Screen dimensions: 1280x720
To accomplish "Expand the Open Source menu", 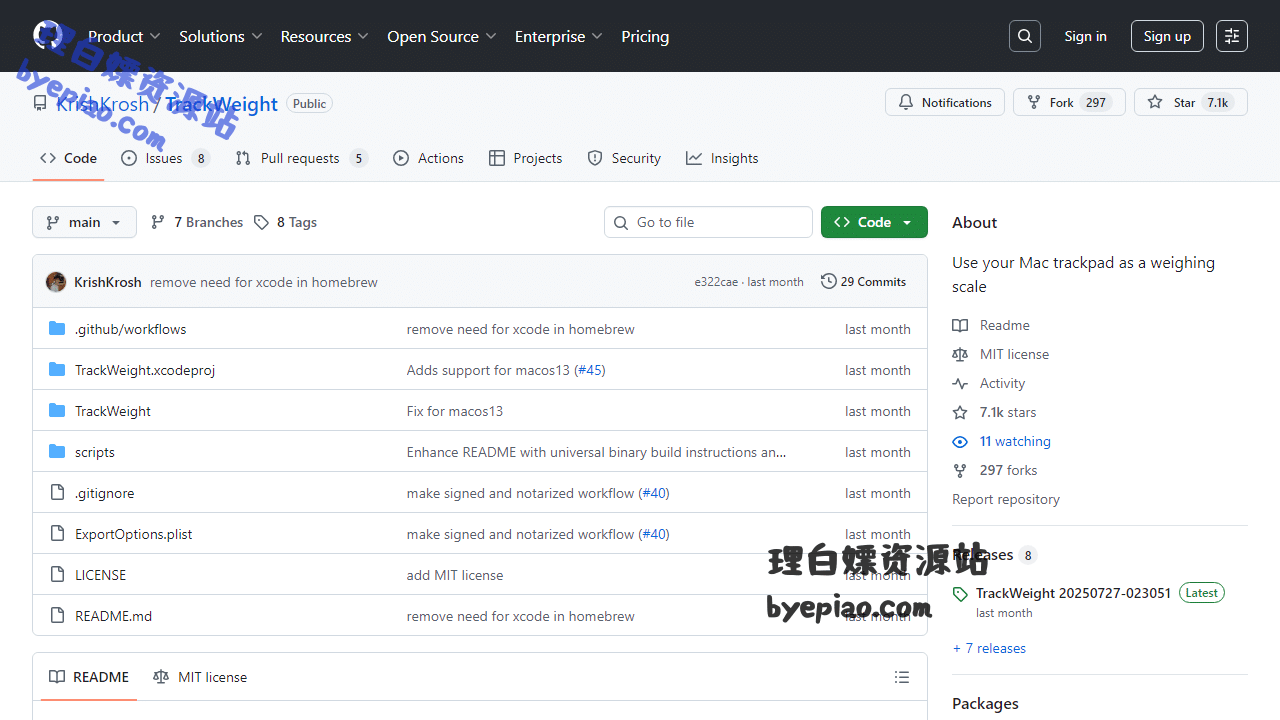I will (442, 36).
